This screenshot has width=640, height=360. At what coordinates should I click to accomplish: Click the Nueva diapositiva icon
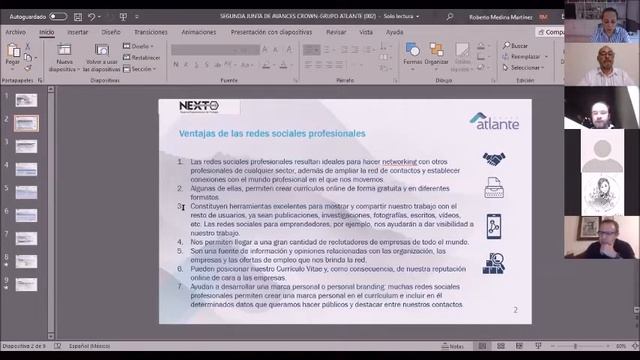(x=64, y=50)
